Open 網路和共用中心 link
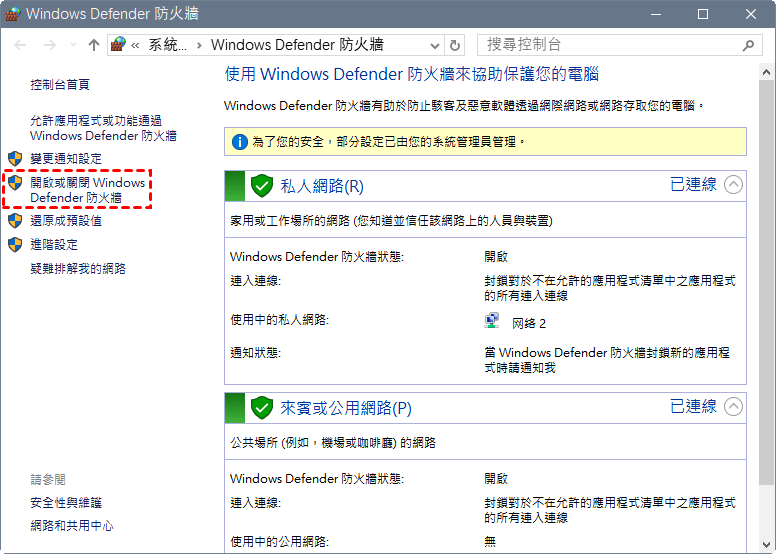Screen dimensions: 776x554 pyautogui.click(x=72, y=526)
